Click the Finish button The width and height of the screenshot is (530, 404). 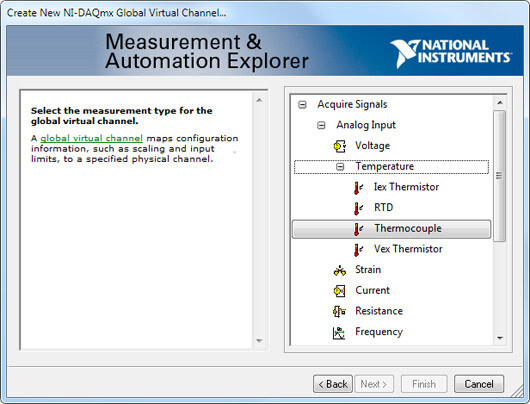pyautogui.click(x=424, y=384)
